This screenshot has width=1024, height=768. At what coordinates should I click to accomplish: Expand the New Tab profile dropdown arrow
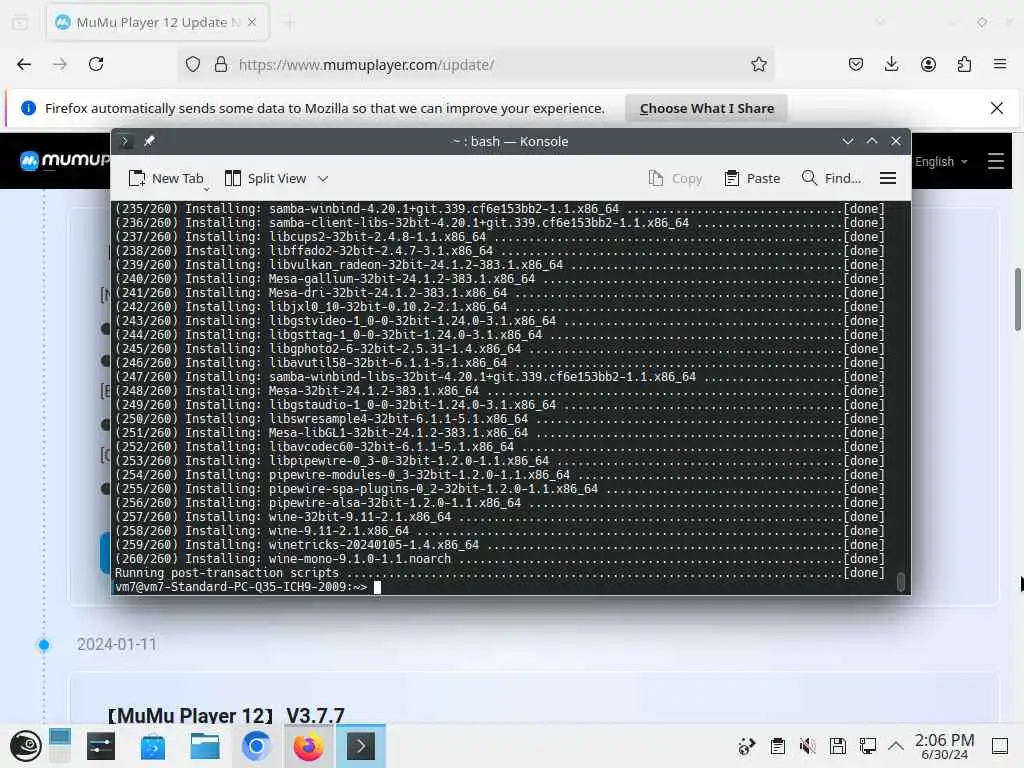click(206, 189)
